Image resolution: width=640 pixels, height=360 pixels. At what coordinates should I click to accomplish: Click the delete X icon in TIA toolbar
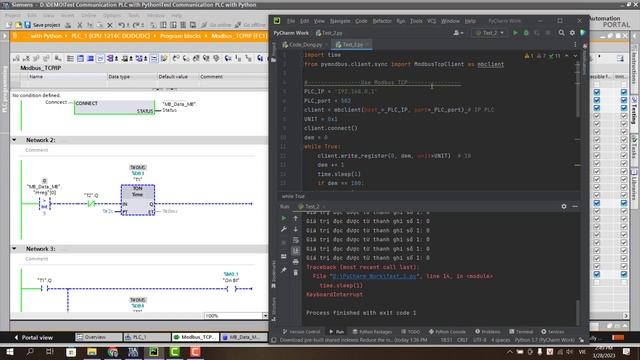tap(110, 25)
